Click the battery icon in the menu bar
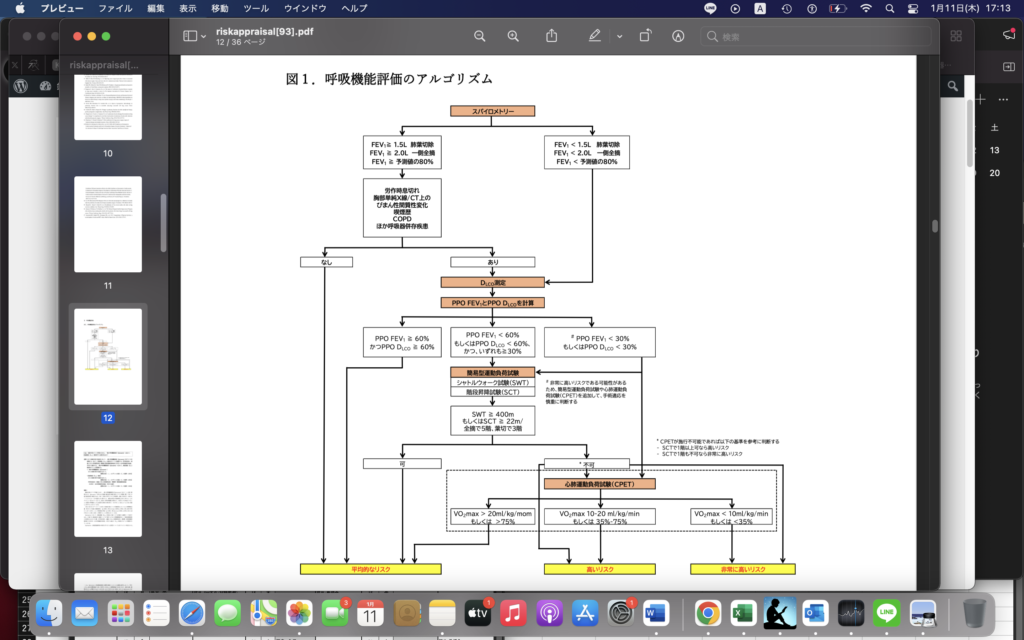The width and height of the screenshot is (1024, 640). [836, 8]
